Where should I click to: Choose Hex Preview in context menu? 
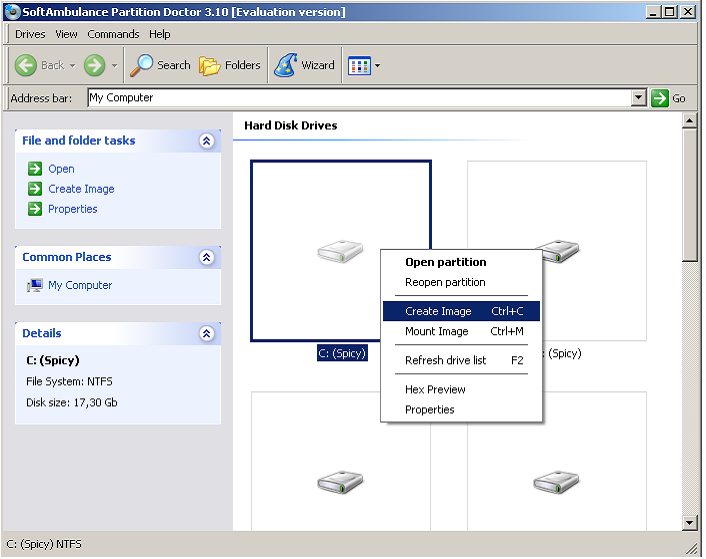click(x=461, y=389)
